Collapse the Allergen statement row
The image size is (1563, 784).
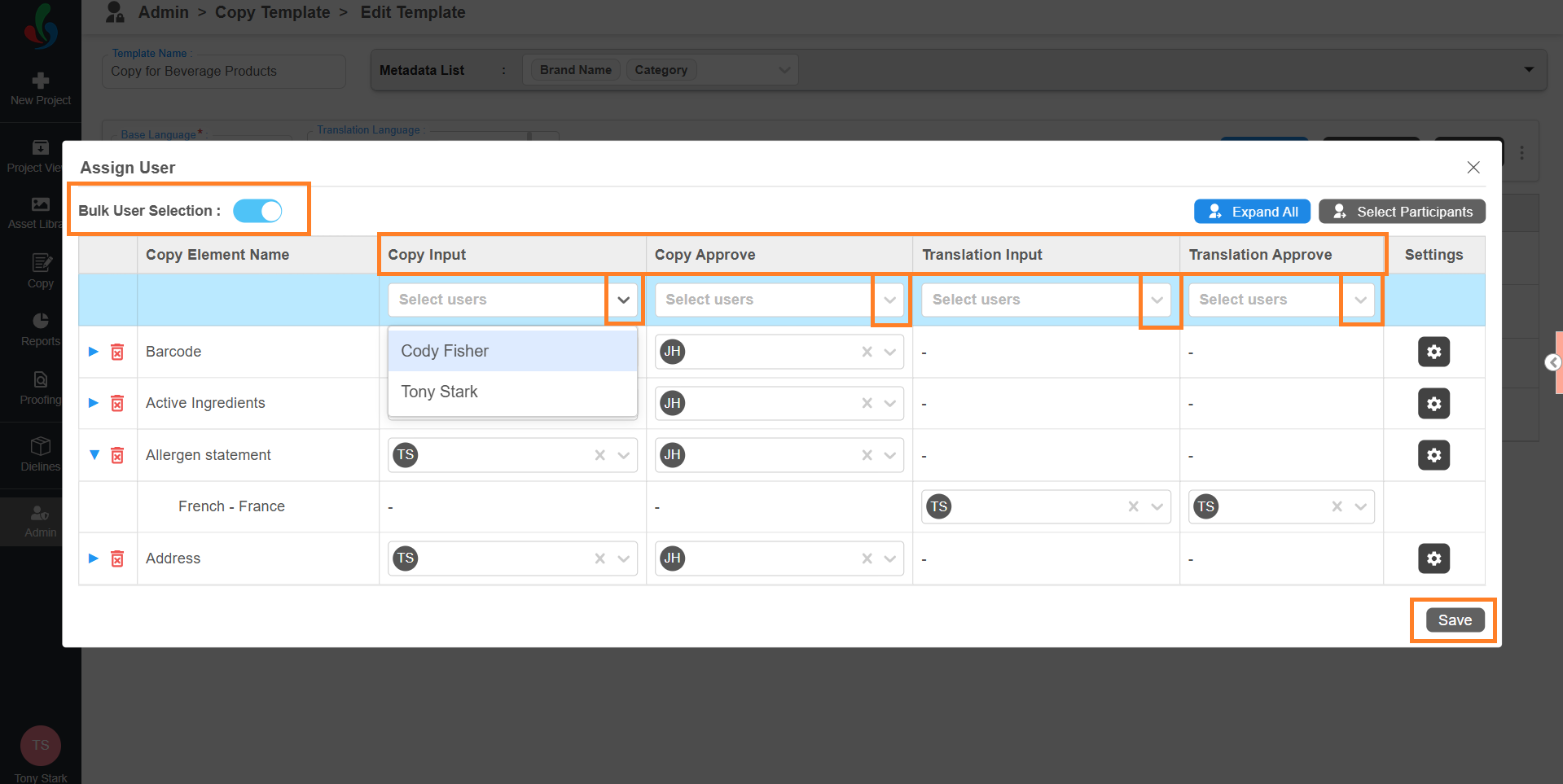94,455
